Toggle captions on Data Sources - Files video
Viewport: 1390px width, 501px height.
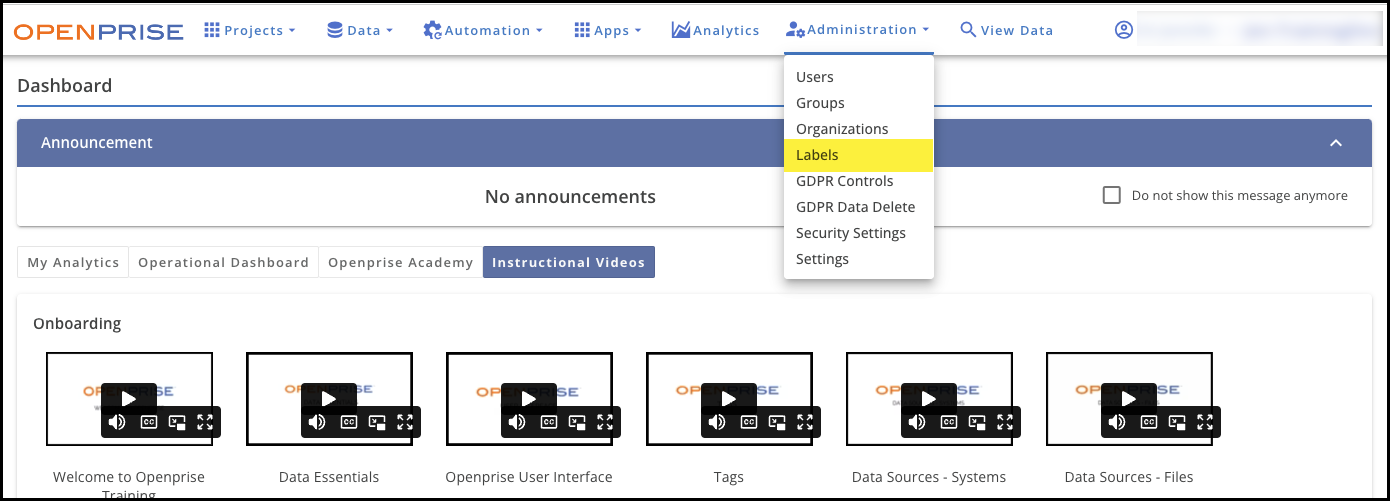point(1148,422)
